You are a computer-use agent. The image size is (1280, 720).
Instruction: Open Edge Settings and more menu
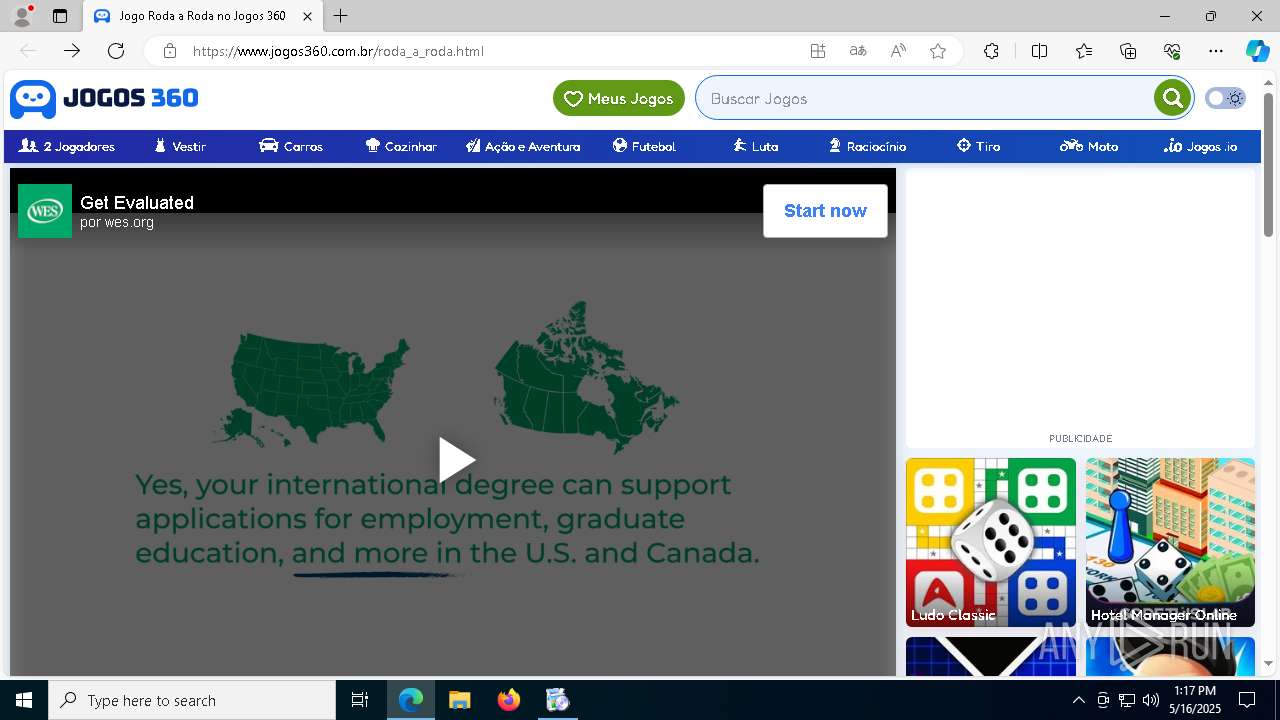(x=1216, y=51)
